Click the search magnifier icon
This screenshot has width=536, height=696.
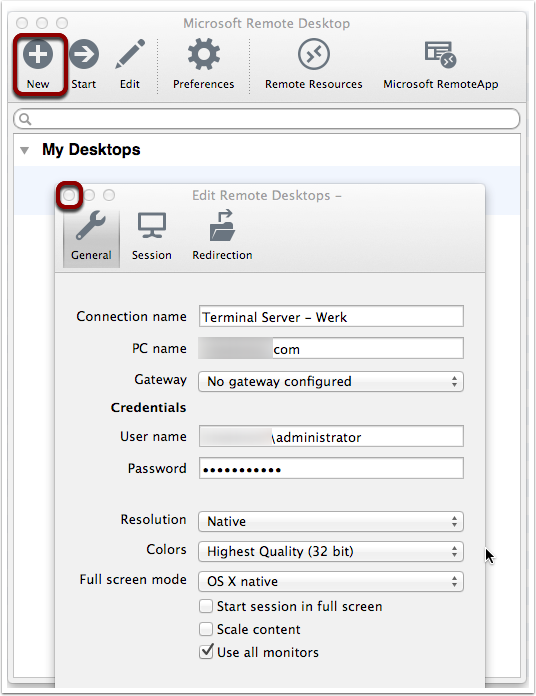tap(25, 119)
